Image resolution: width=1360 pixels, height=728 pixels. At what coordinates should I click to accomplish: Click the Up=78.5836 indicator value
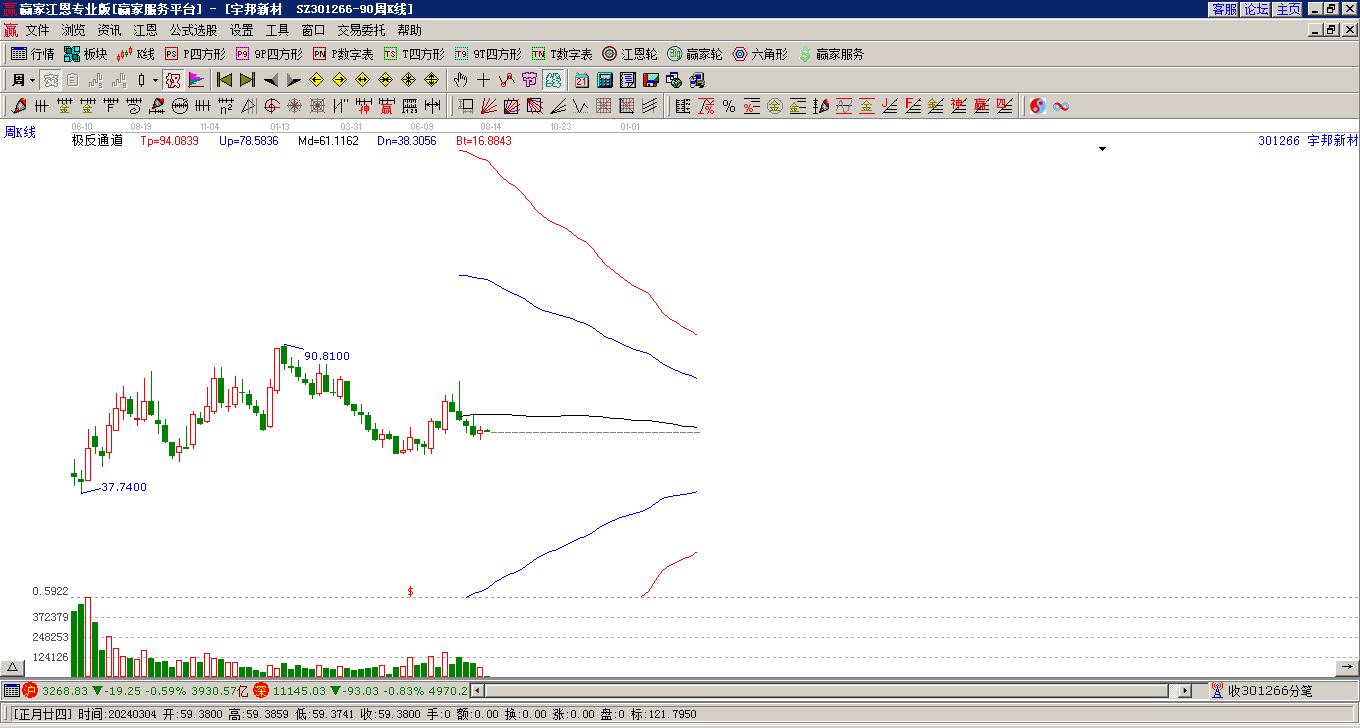(x=248, y=141)
